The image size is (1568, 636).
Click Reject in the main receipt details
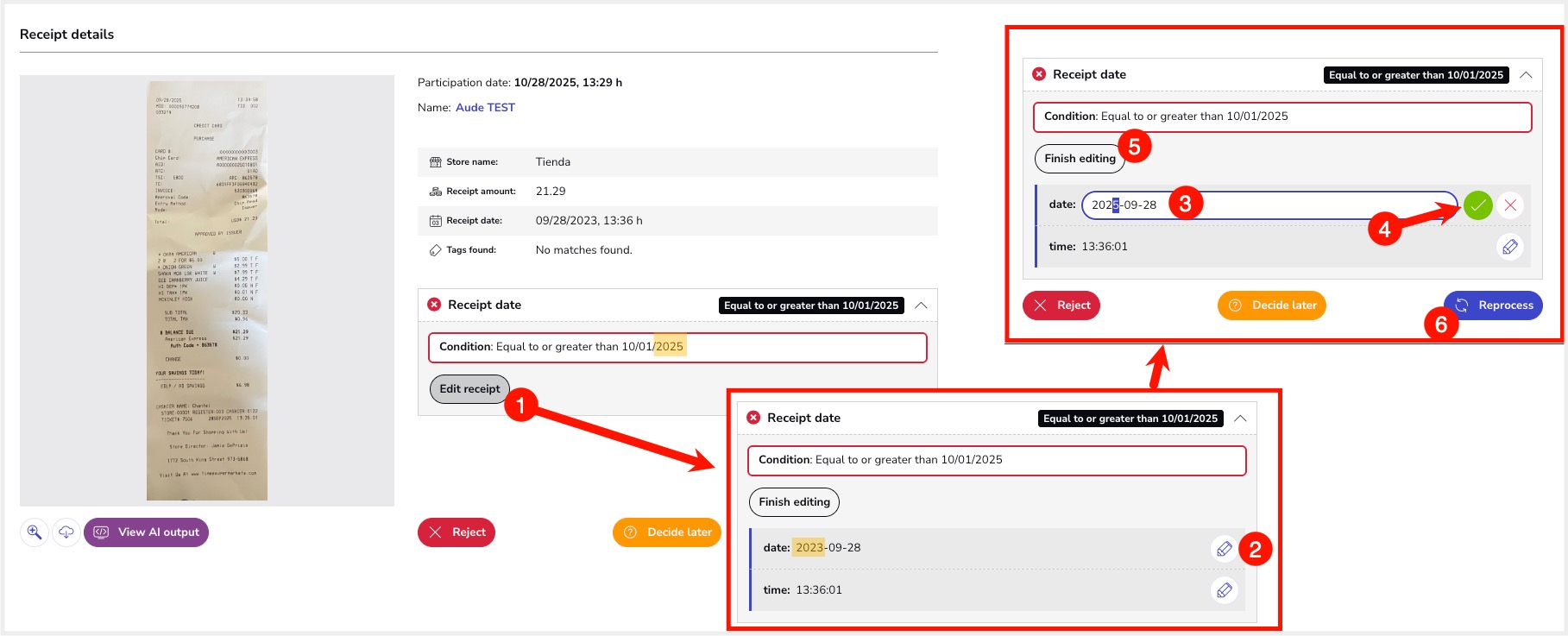457,532
